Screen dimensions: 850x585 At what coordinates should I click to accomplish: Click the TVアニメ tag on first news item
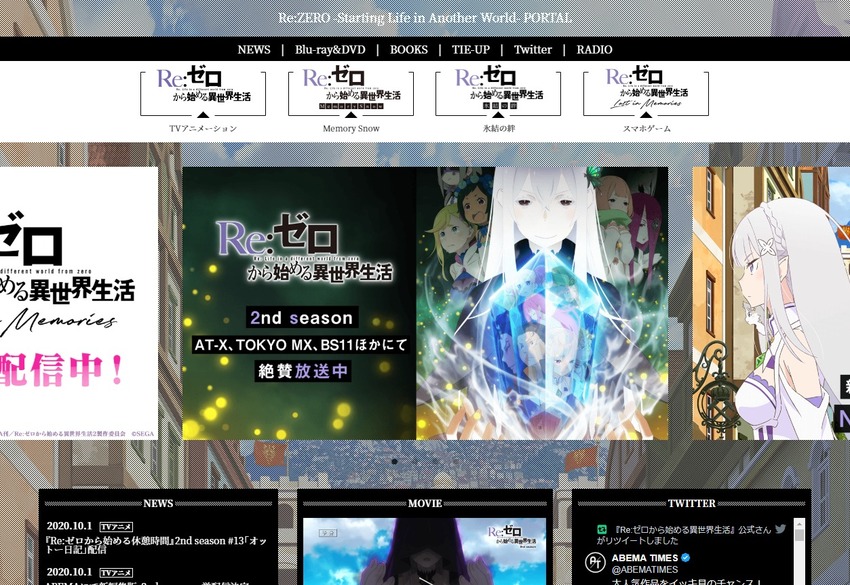(117, 527)
